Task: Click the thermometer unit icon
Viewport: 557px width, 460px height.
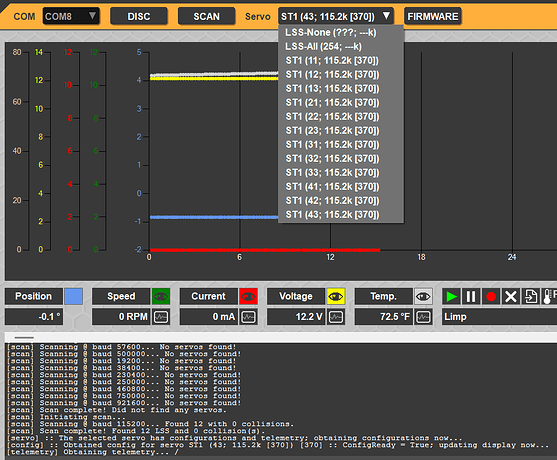Action: tap(549, 296)
